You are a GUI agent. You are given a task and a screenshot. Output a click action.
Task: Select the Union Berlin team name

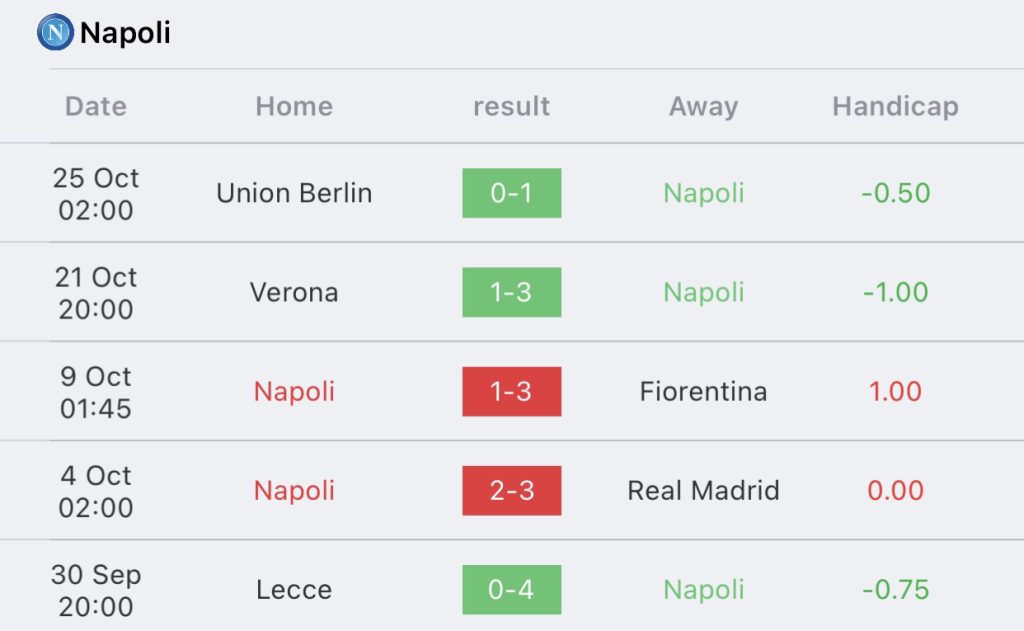pyautogui.click(x=294, y=193)
